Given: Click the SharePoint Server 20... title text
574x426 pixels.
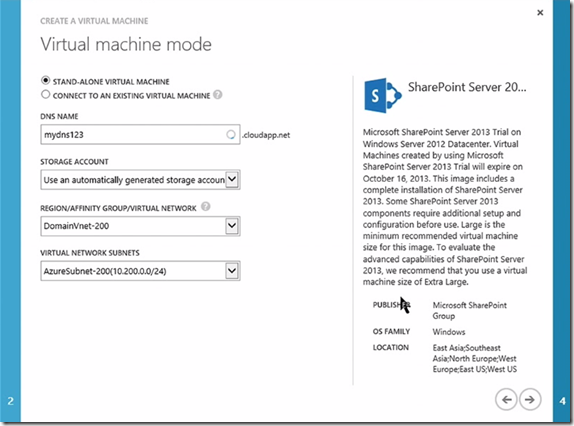Looking at the screenshot, I should 467,87.
